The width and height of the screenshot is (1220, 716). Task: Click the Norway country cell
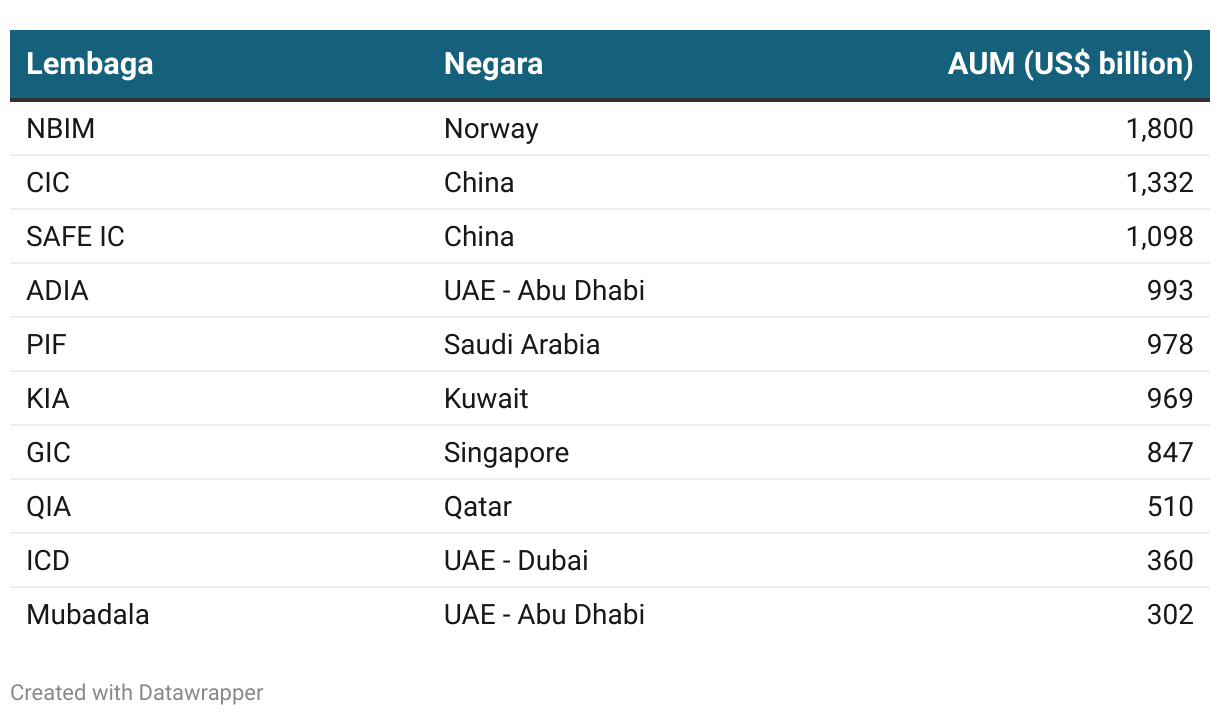coord(491,129)
